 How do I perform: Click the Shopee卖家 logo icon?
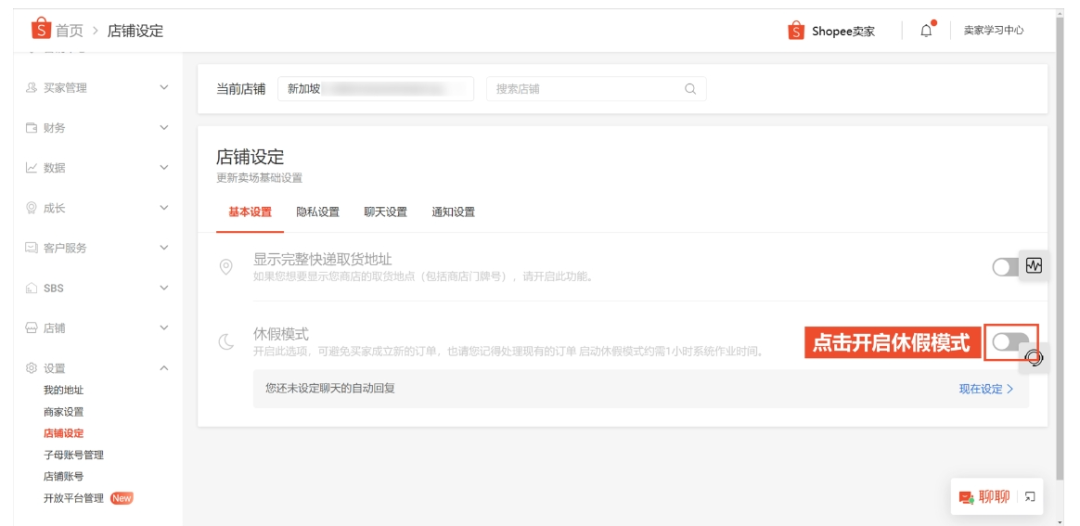796,31
